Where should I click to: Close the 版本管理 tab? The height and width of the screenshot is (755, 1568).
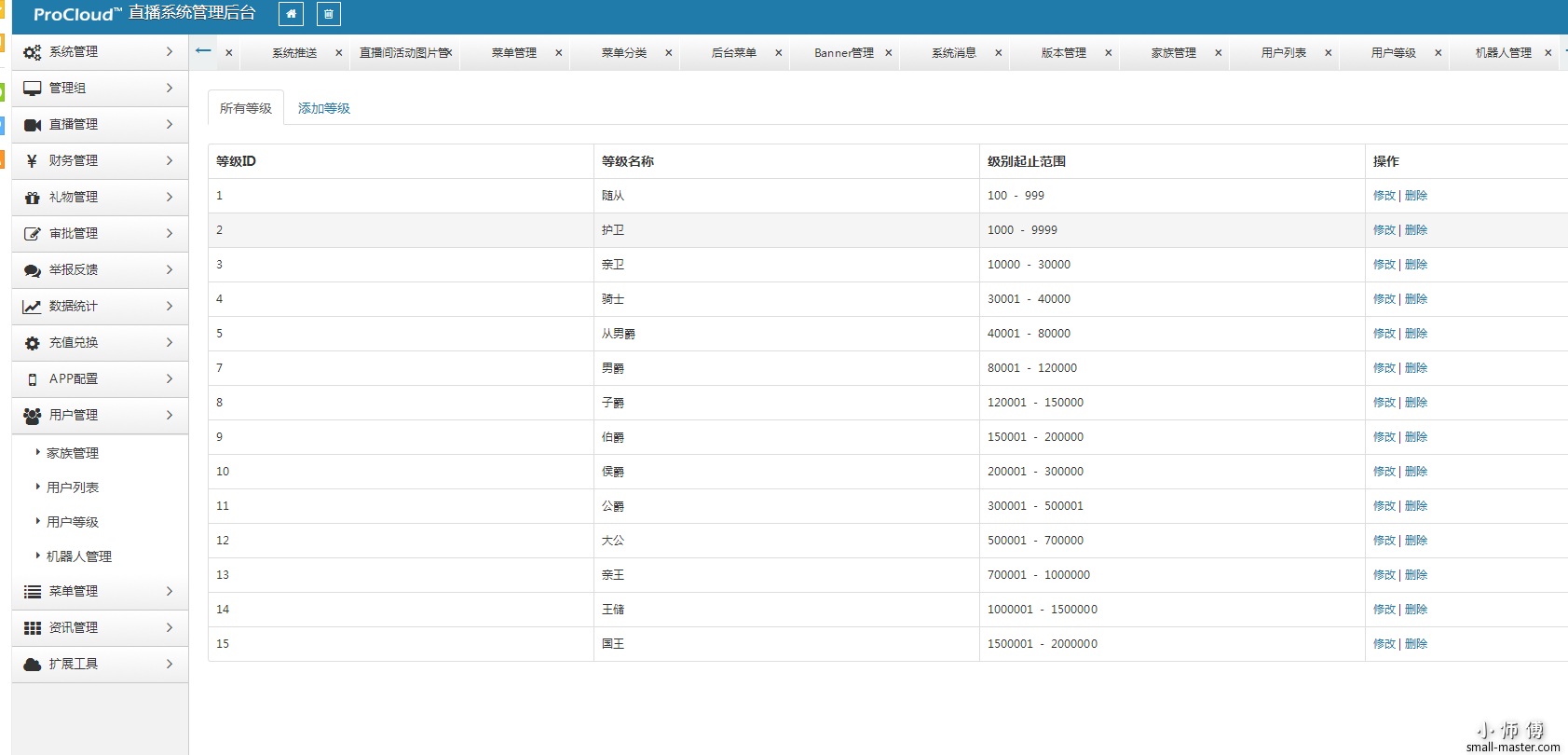point(1108,53)
